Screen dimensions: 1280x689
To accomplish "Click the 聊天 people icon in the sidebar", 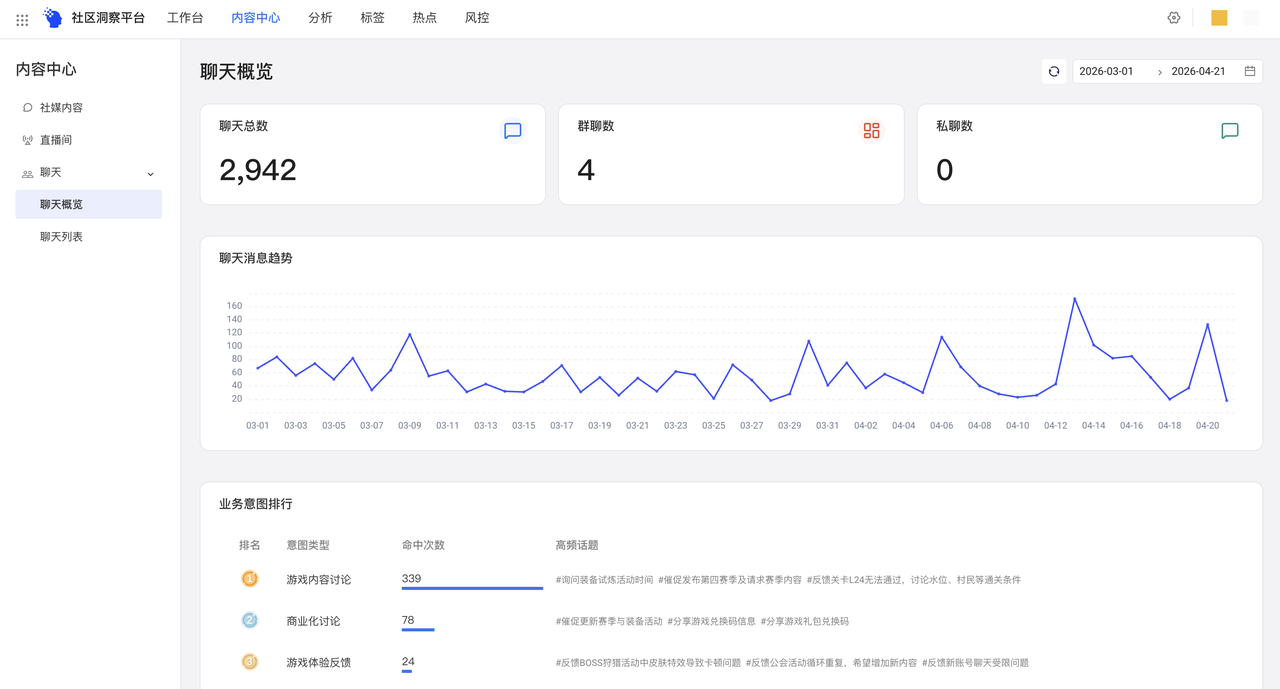I will (x=27, y=173).
